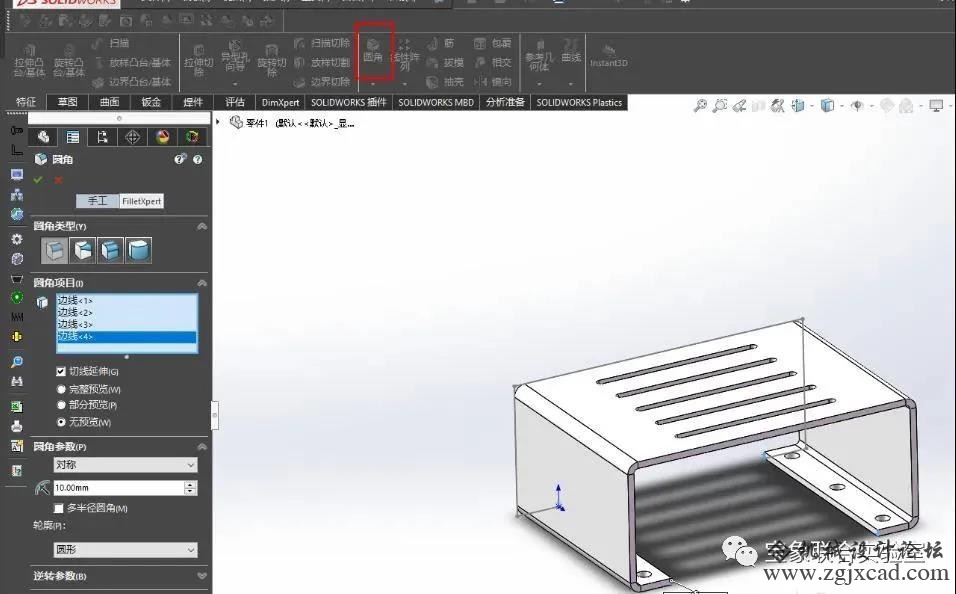Screen dimensions: 956x594
Task: Select the 部分预览 partial preview radio button
Action: (61, 404)
